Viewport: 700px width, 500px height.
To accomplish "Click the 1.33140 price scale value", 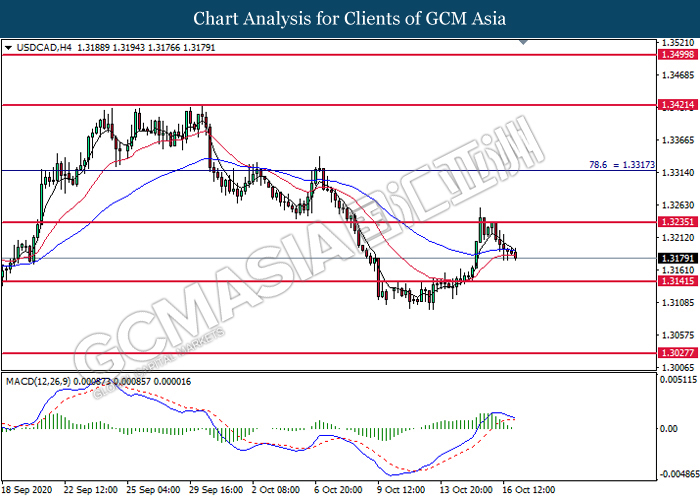I will 678,173.
